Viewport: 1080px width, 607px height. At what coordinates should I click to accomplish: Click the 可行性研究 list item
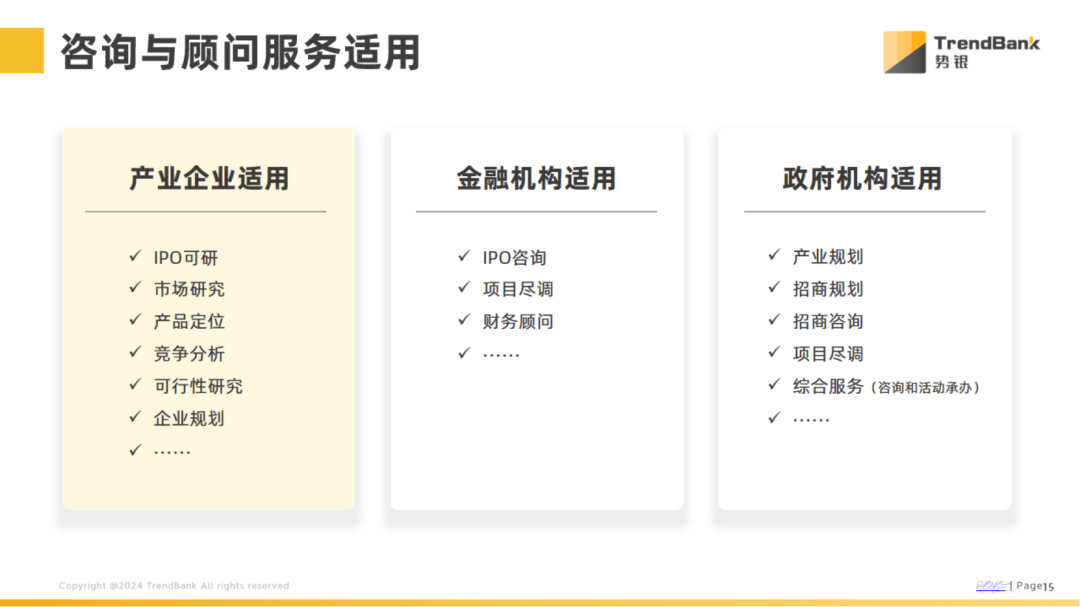[198, 386]
